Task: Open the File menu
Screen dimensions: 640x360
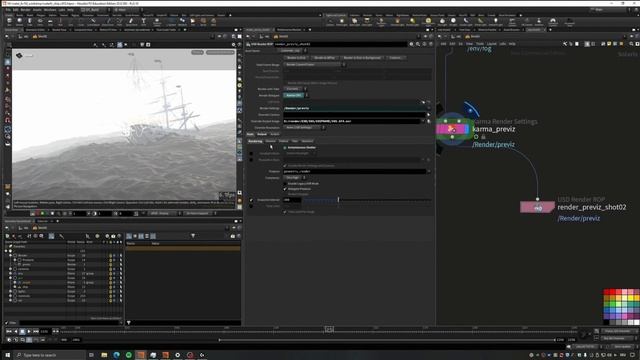Action: click(8, 9)
